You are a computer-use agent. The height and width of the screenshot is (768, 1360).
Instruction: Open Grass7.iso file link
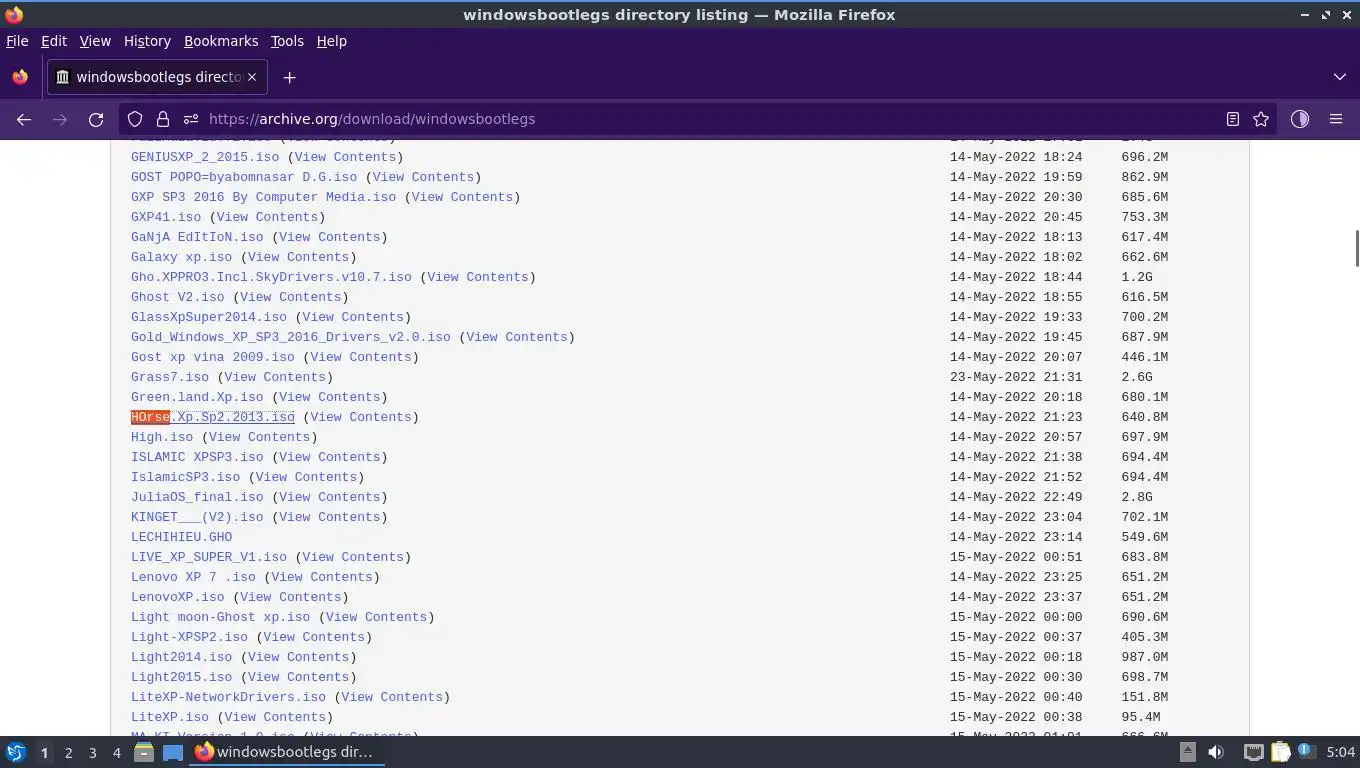(170, 377)
